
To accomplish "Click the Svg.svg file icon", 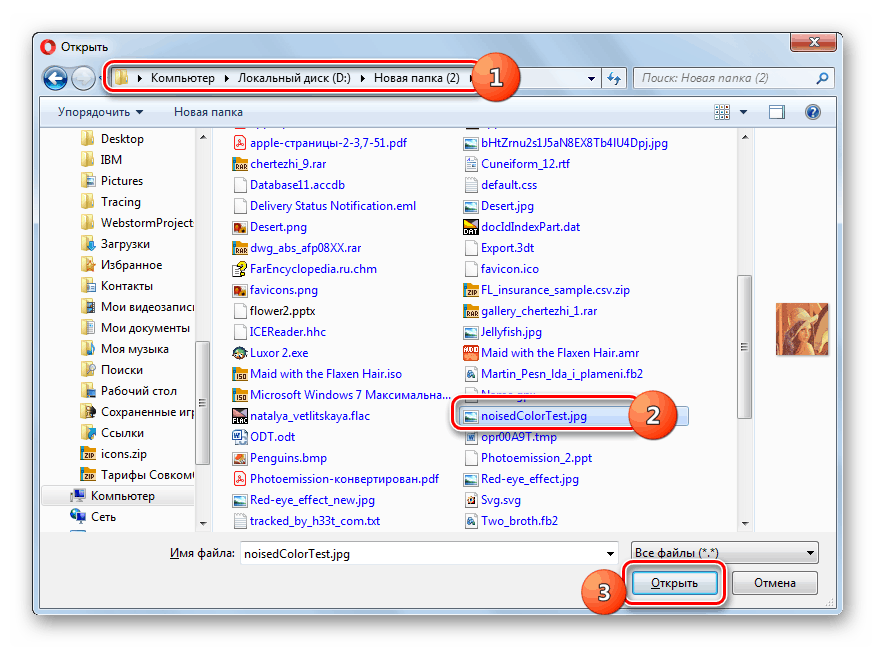I will tap(471, 500).
